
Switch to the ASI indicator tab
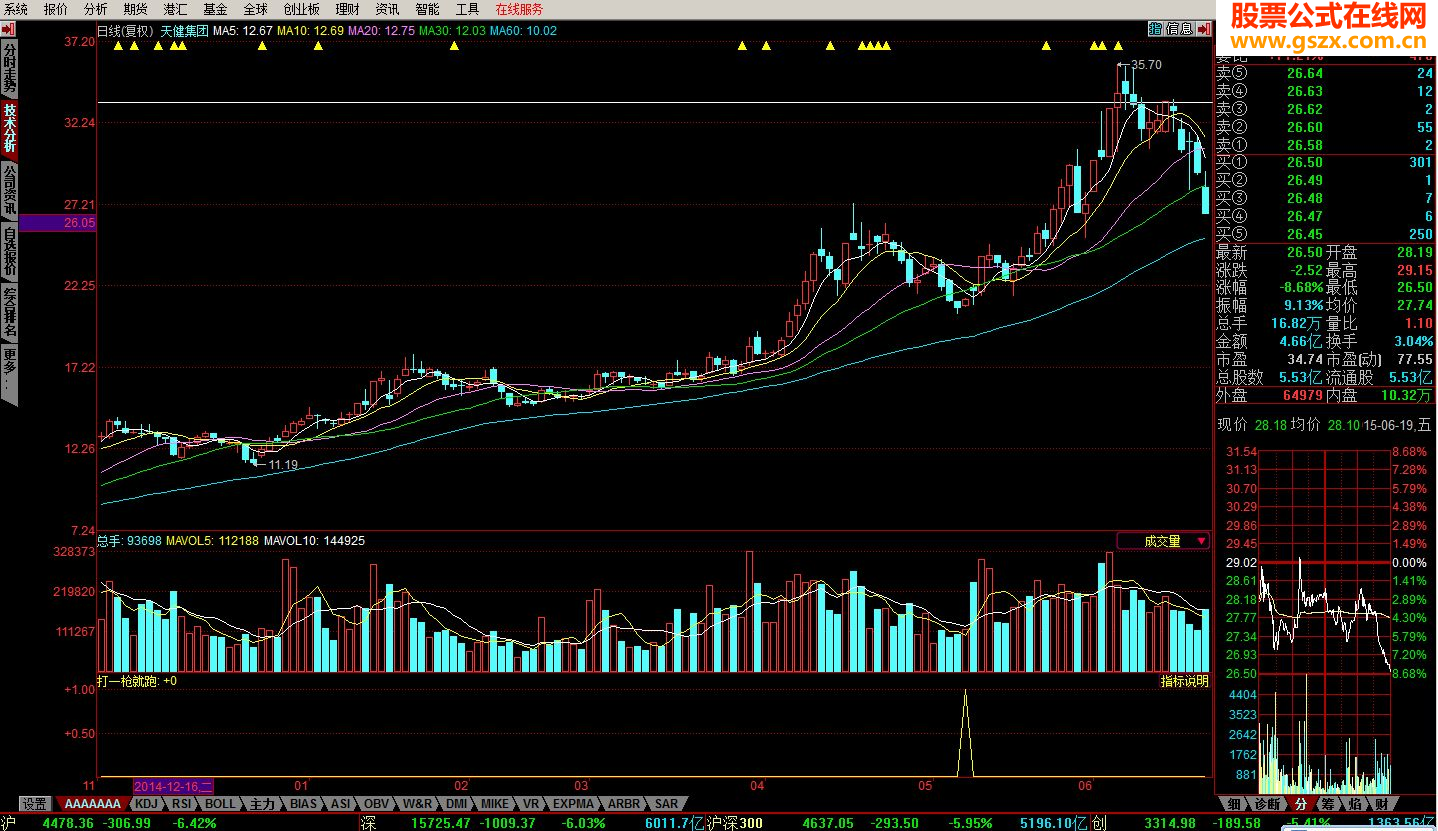tap(341, 804)
